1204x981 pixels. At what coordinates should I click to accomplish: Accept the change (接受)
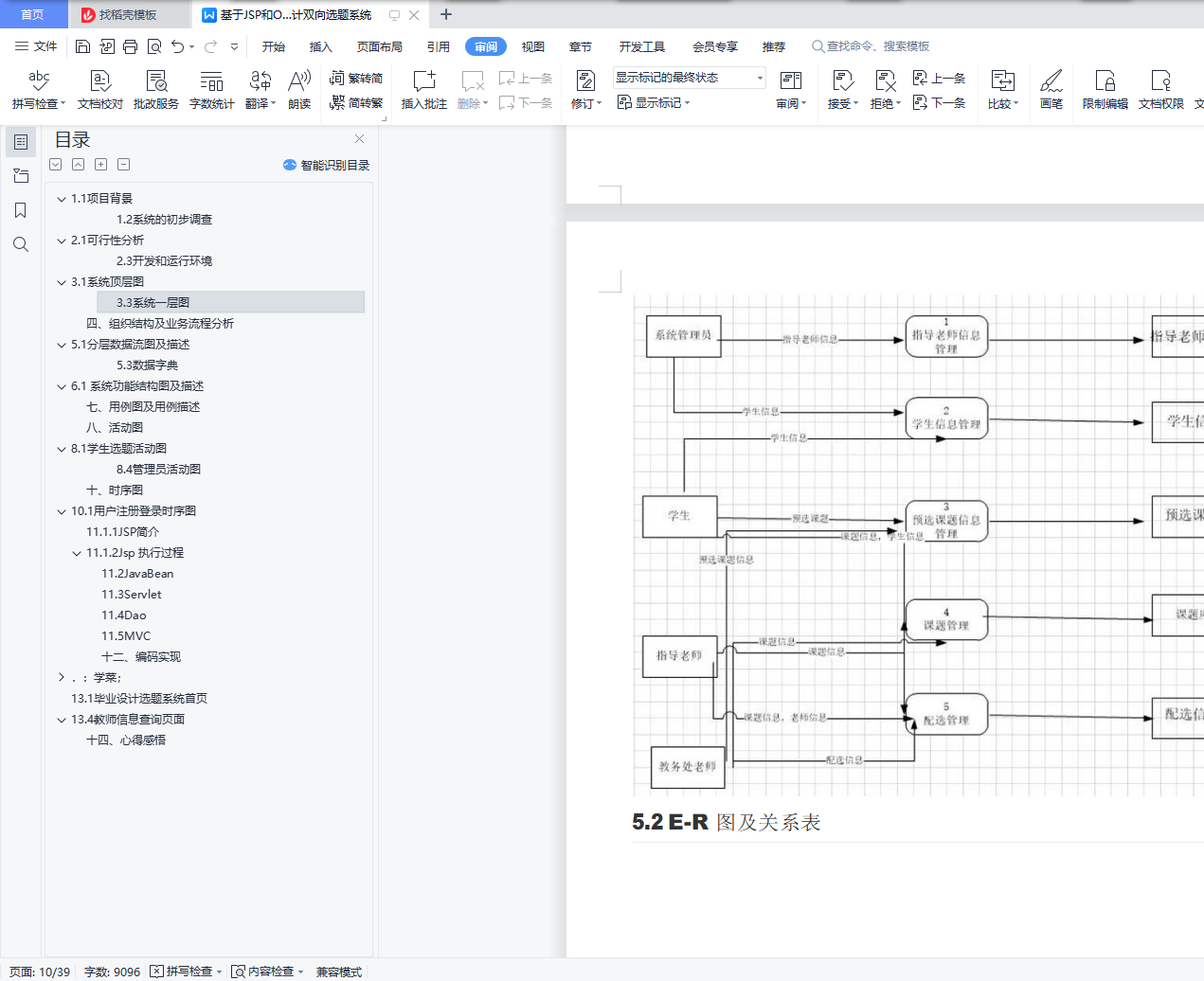click(842, 90)
